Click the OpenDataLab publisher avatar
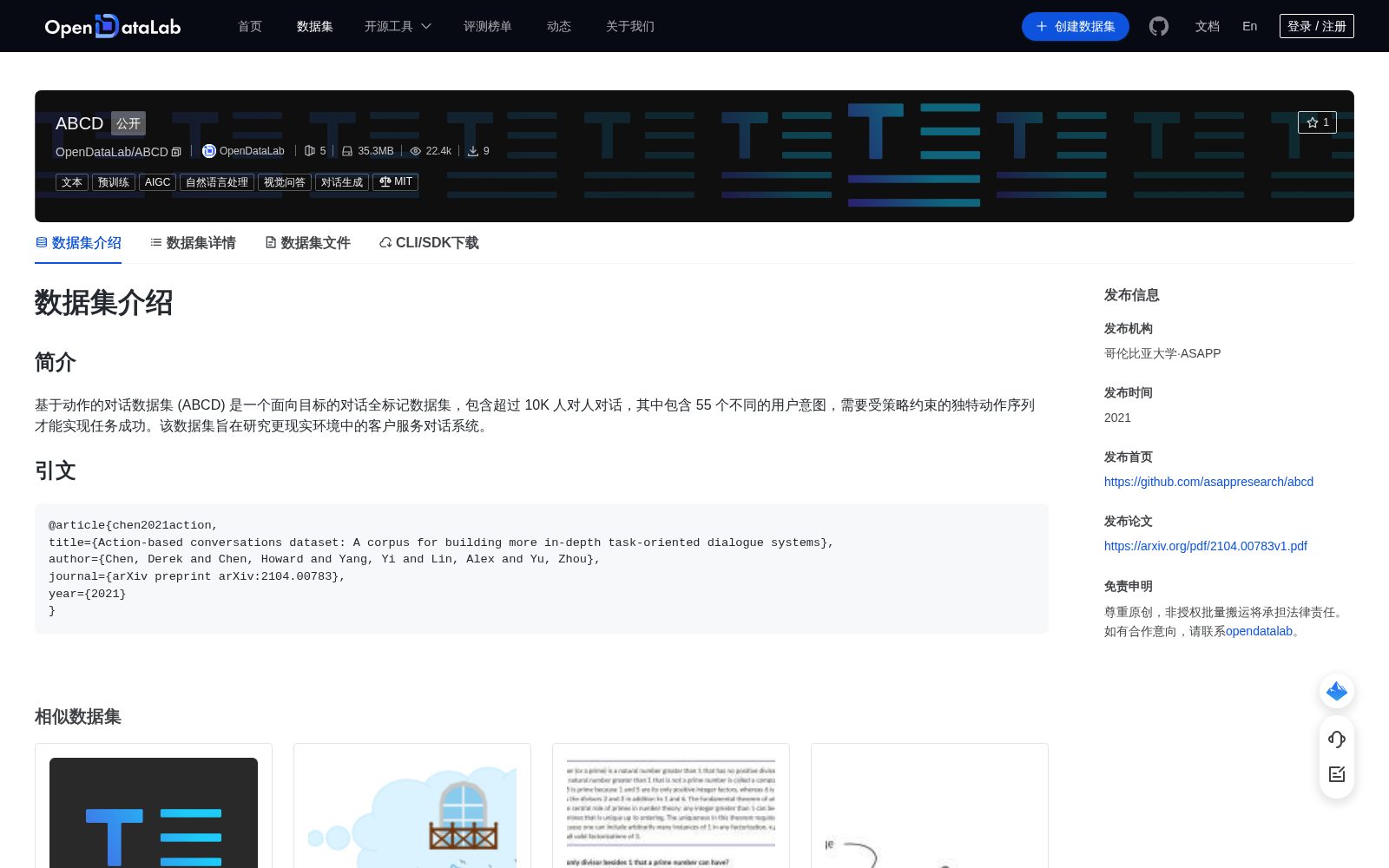 208,151
